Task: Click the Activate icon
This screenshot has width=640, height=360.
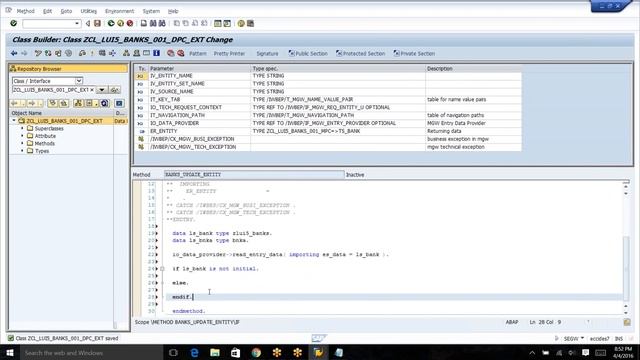Action: click(92, 53)
